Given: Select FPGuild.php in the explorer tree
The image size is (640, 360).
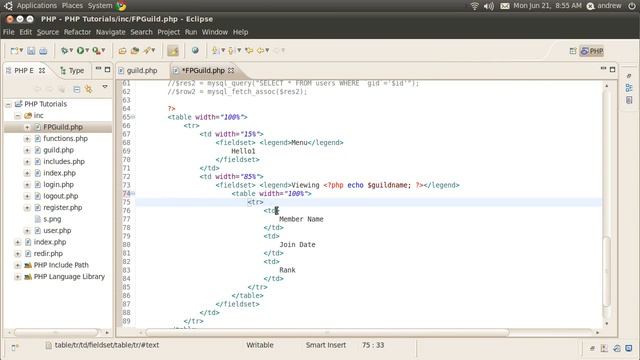Looking at the screenshot, I should (x=62, y=127).
